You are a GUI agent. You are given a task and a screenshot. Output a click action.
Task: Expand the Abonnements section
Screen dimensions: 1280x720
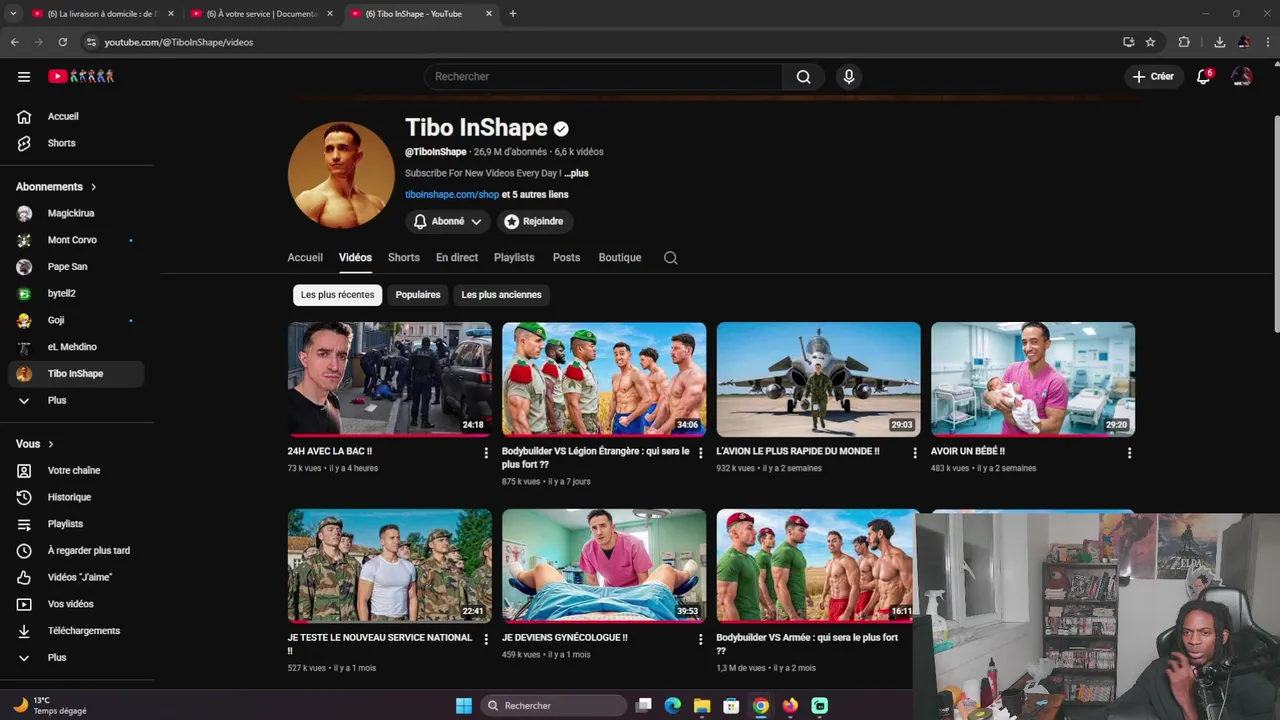56,187
